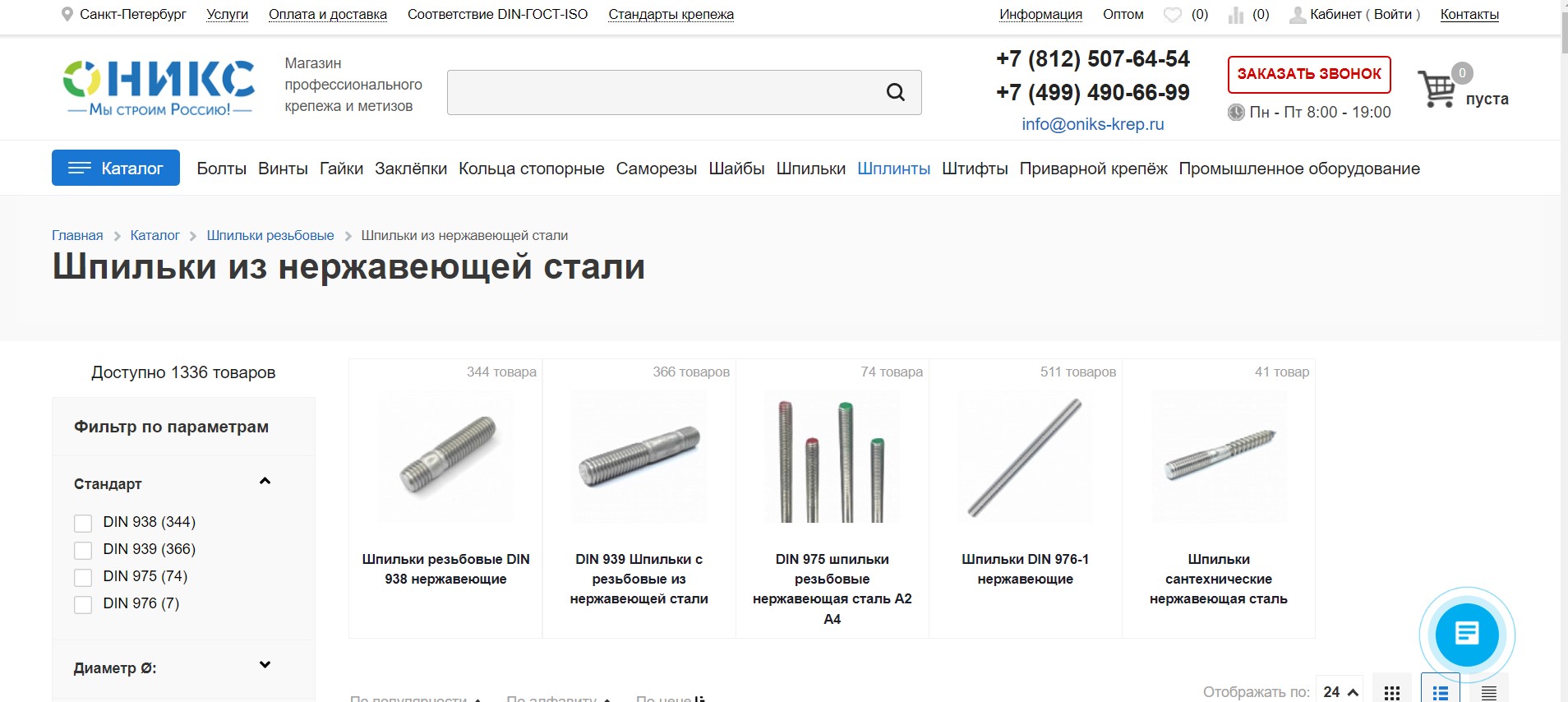Check the DIN 938 (344) filter
The image size is (1568, 702).
83,523
